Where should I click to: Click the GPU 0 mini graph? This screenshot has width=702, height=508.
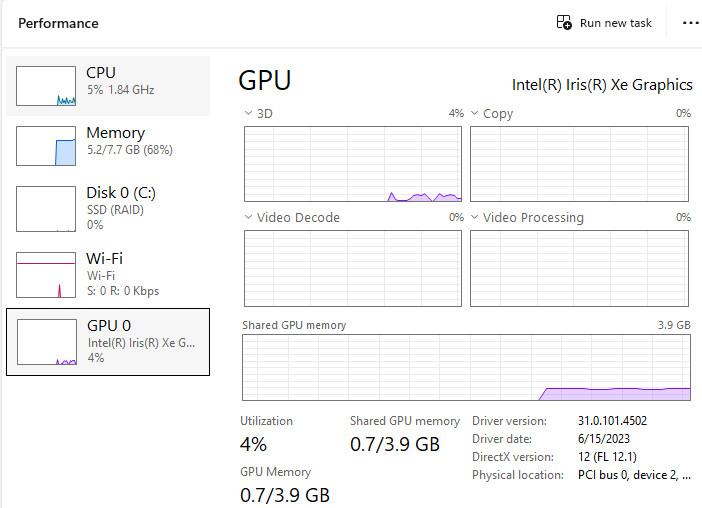47,342
